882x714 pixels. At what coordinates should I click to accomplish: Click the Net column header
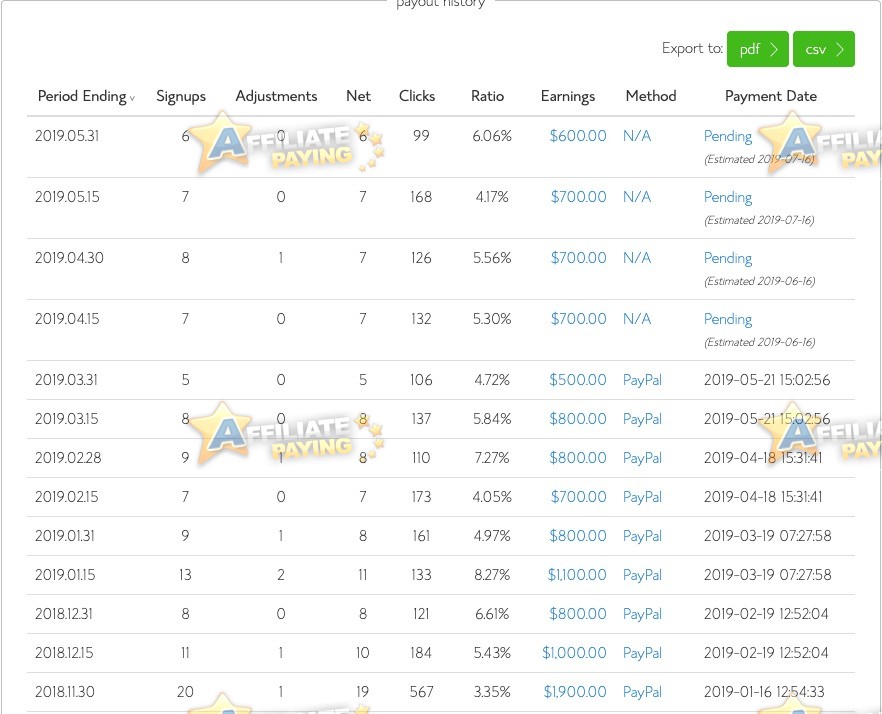tap(358, 96)
